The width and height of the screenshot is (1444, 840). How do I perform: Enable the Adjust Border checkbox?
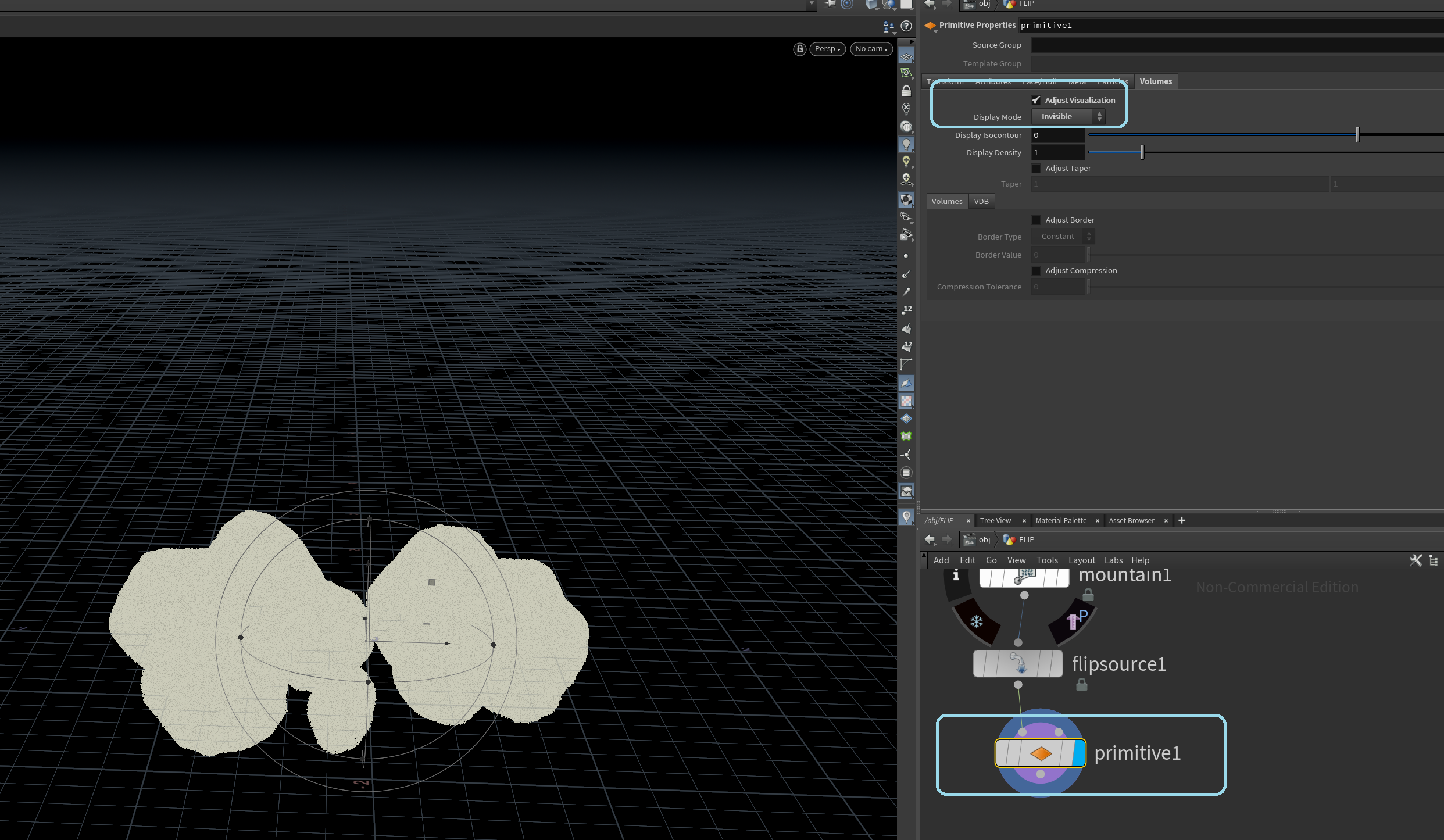1036,220
